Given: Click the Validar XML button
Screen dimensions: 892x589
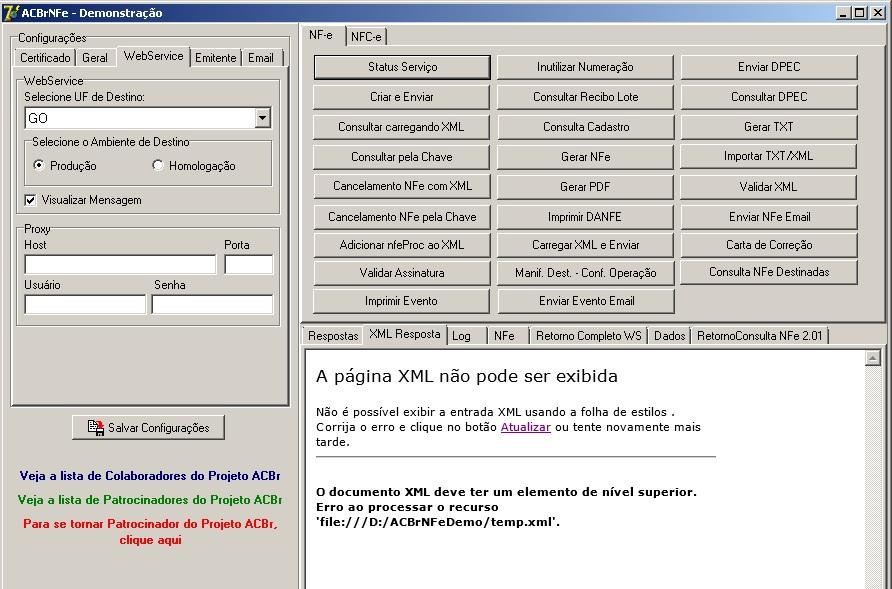Looking at the screenshot, I should pos(768,187).
